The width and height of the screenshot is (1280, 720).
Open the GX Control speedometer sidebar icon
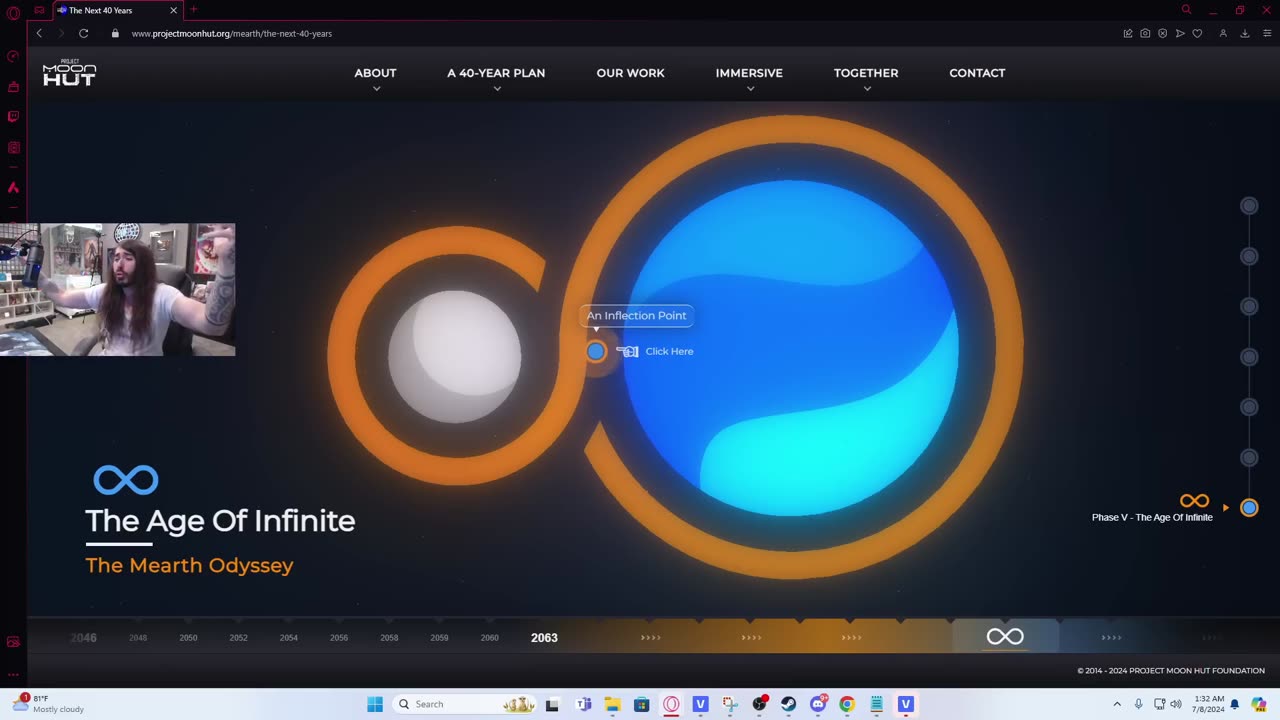point(13,56)
